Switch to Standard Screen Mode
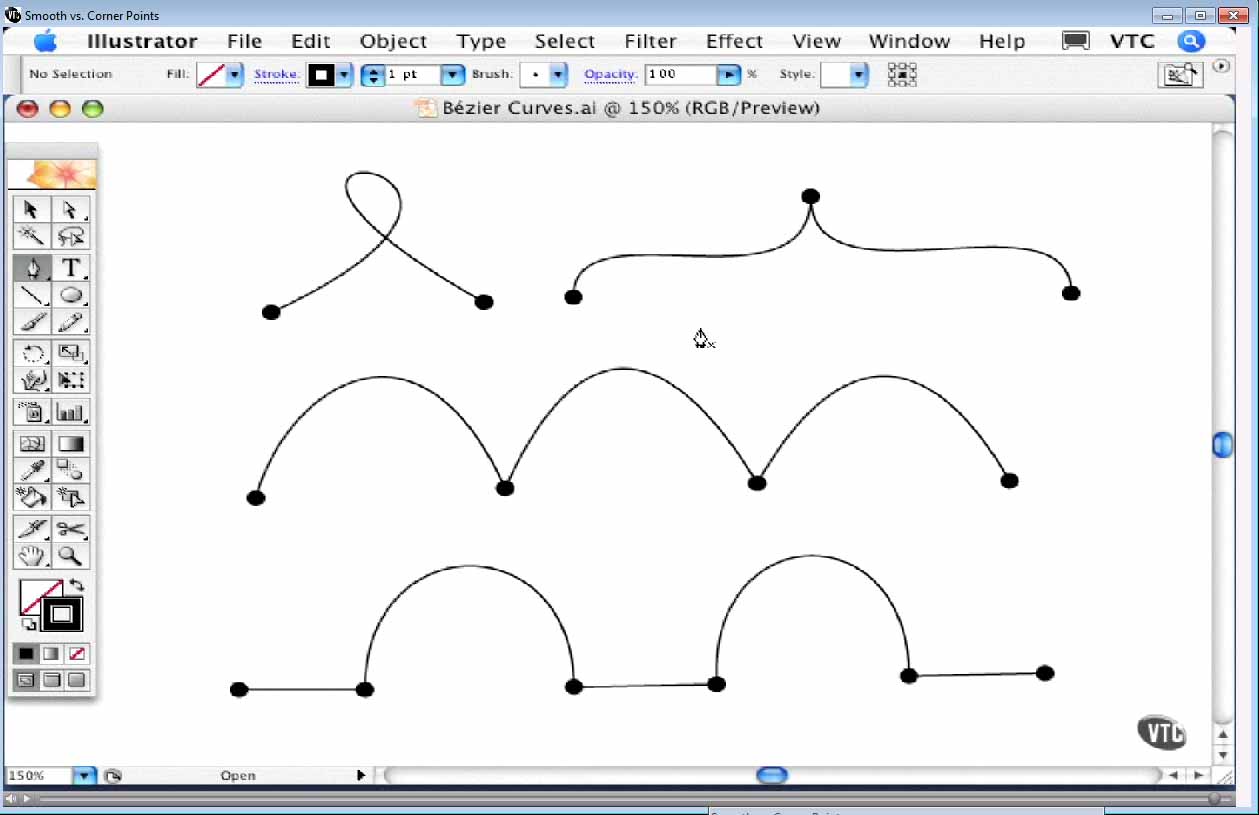The height and width of the screenshot is (815, 1259). pyautogui.click(x=26, y=680)
